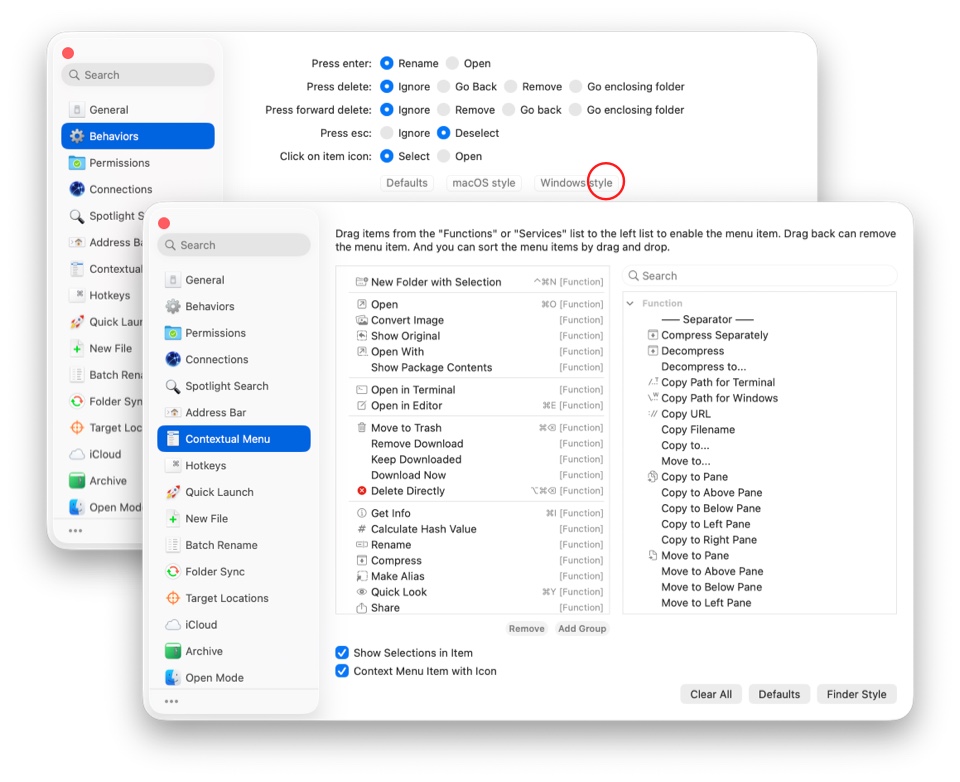Image resolution: width=960 pixels, height=782 pixels.
Task: Click the Spotlight Search magnifier icon
Action: (x=173, y=386)
